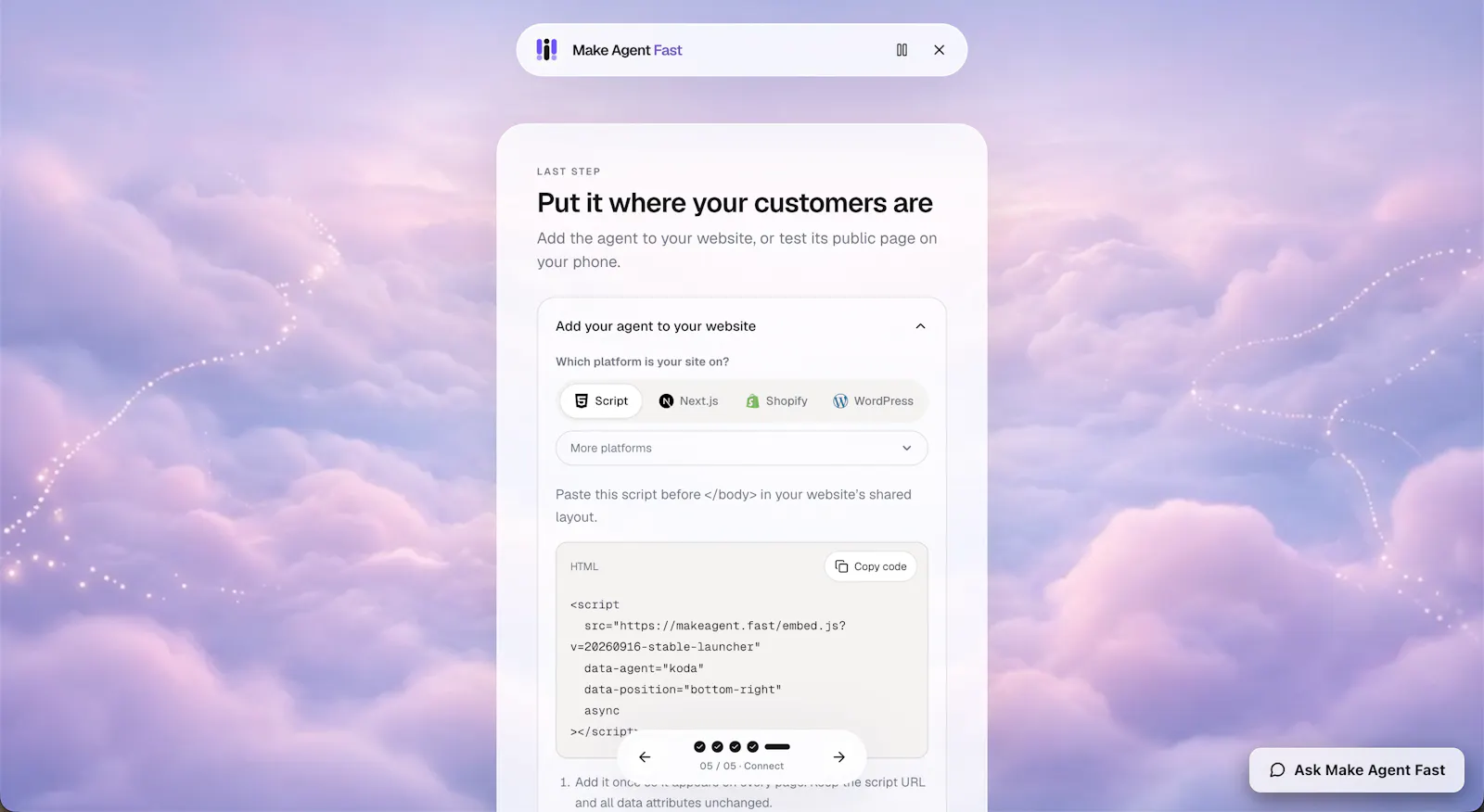Switch to the Next.js platform tab
Viewport: 1484px width, 812px height.
click(688, 401)
